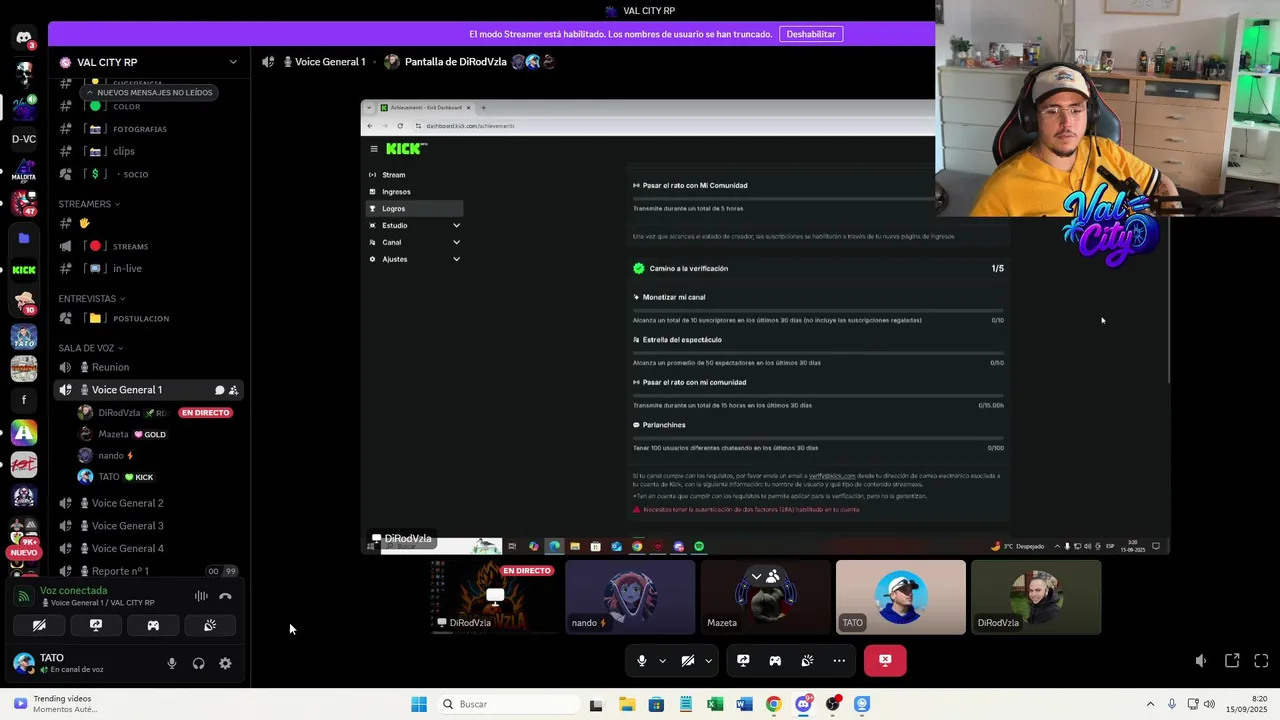Click the activities controller in bottom call bar
This screenshot has width=1280, height=720.
coord(775,660)
